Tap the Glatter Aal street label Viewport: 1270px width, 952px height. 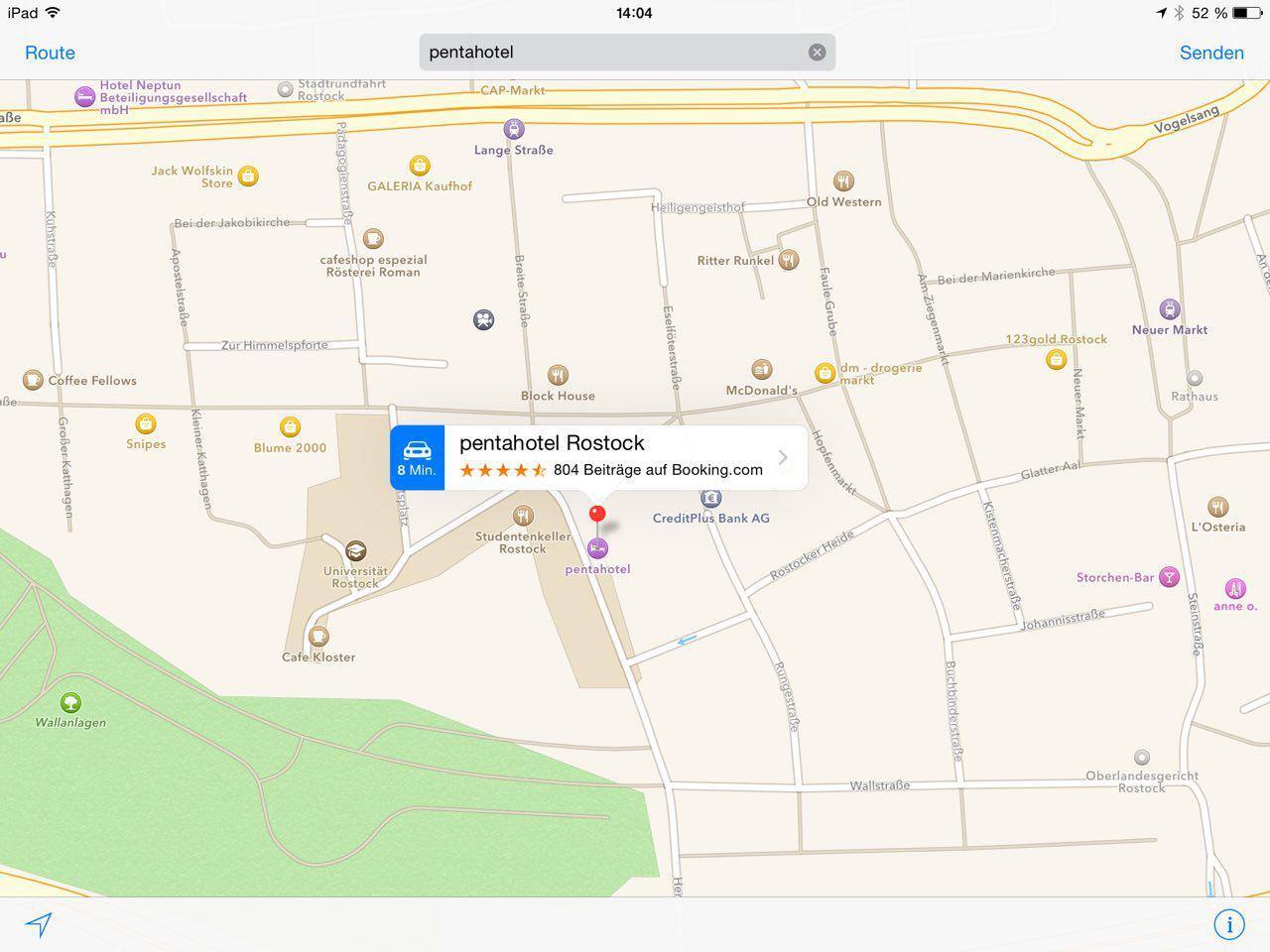pyautogui.click(x=1050, y=470)
